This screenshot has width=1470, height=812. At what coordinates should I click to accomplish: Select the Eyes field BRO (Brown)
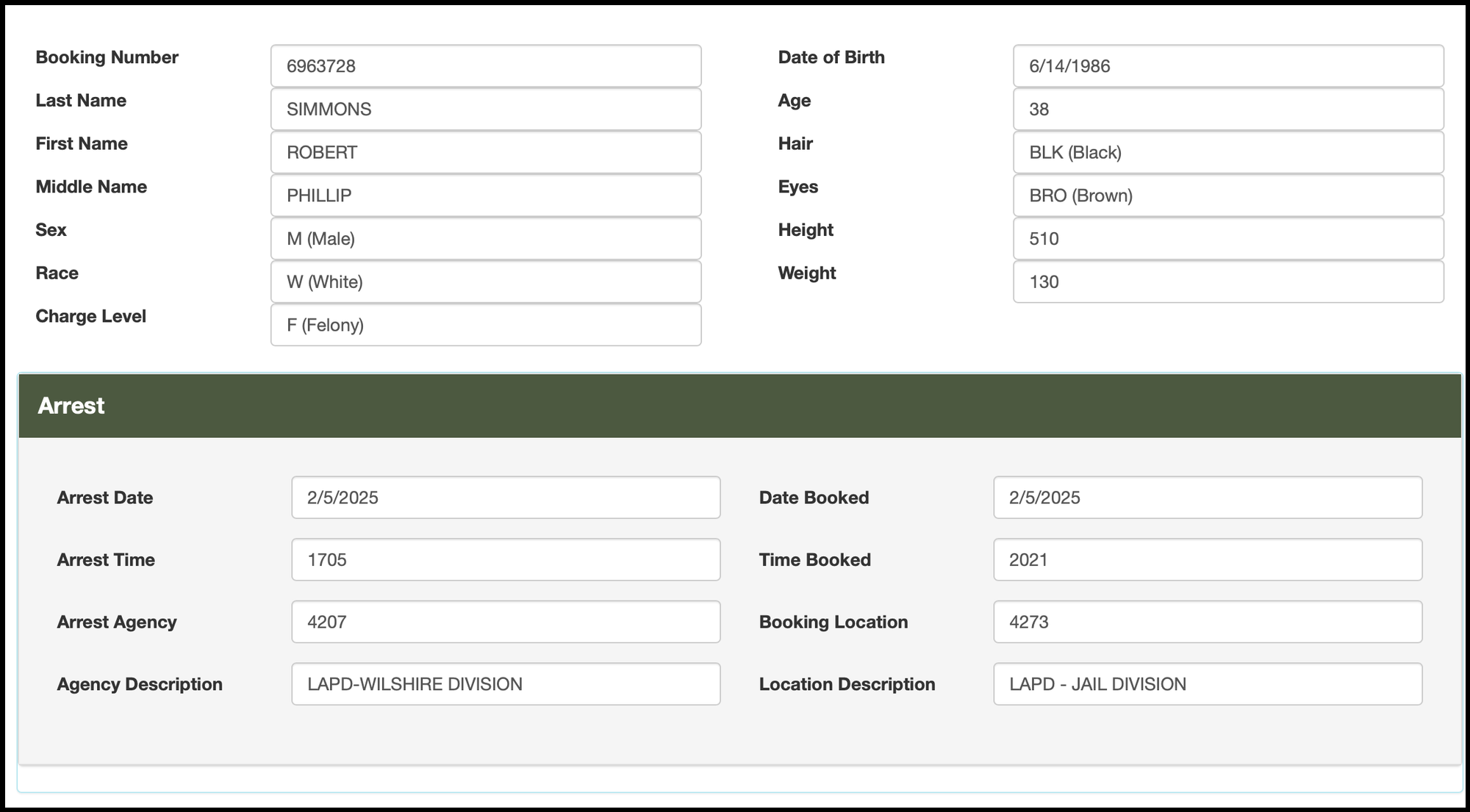(1227, 195)
